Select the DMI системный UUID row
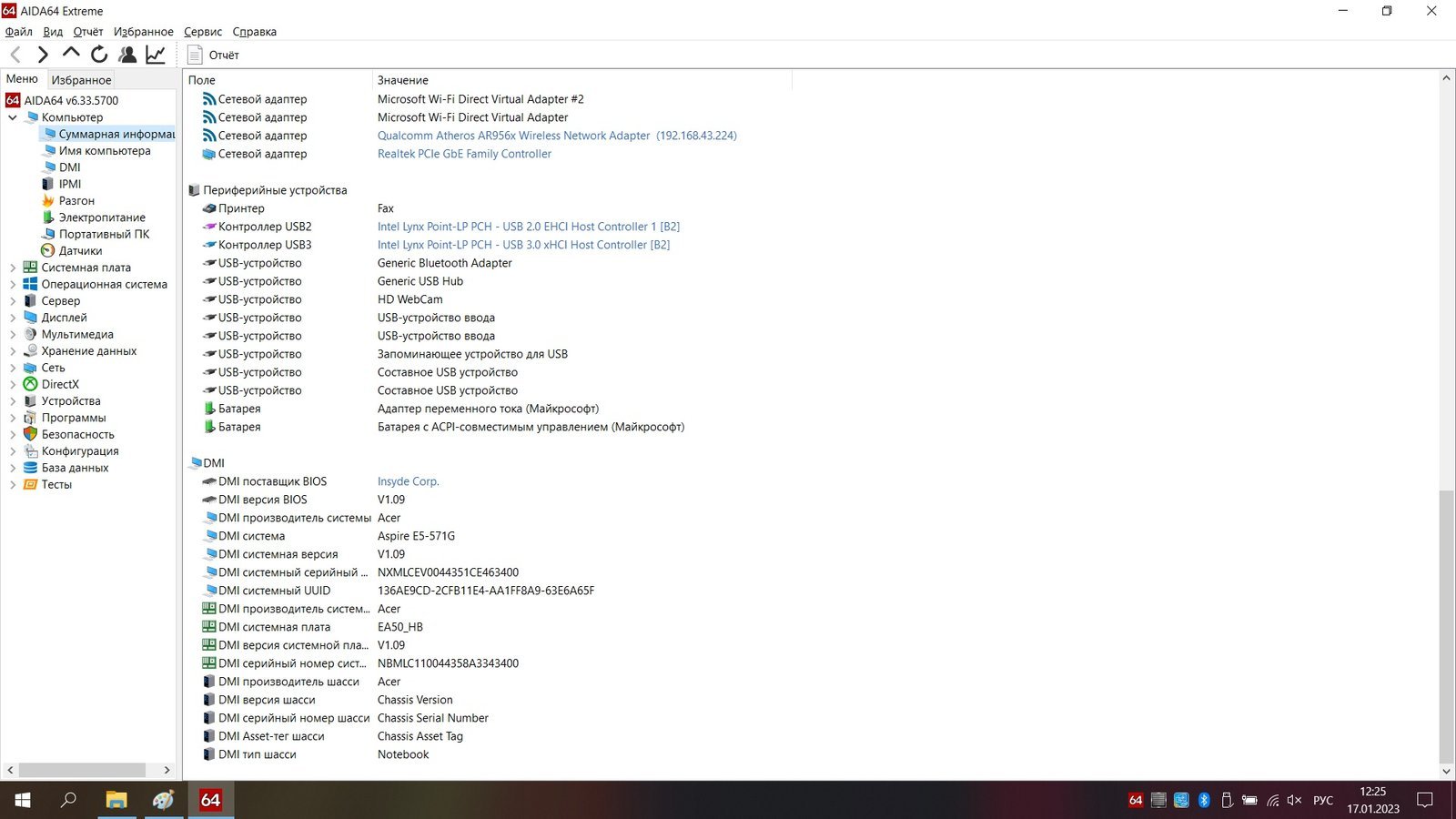The width and height of the screenshot is (1456, 819). tap(274, 591)
